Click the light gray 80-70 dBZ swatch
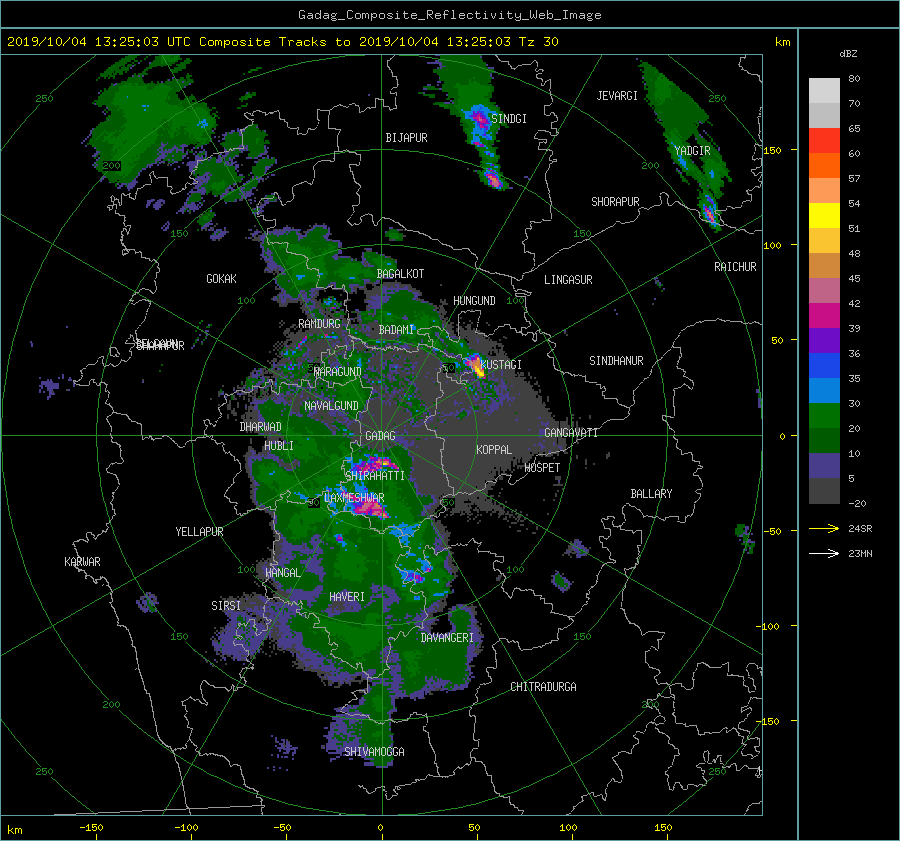This screenshot has height=841, width=900. [824, 91]
